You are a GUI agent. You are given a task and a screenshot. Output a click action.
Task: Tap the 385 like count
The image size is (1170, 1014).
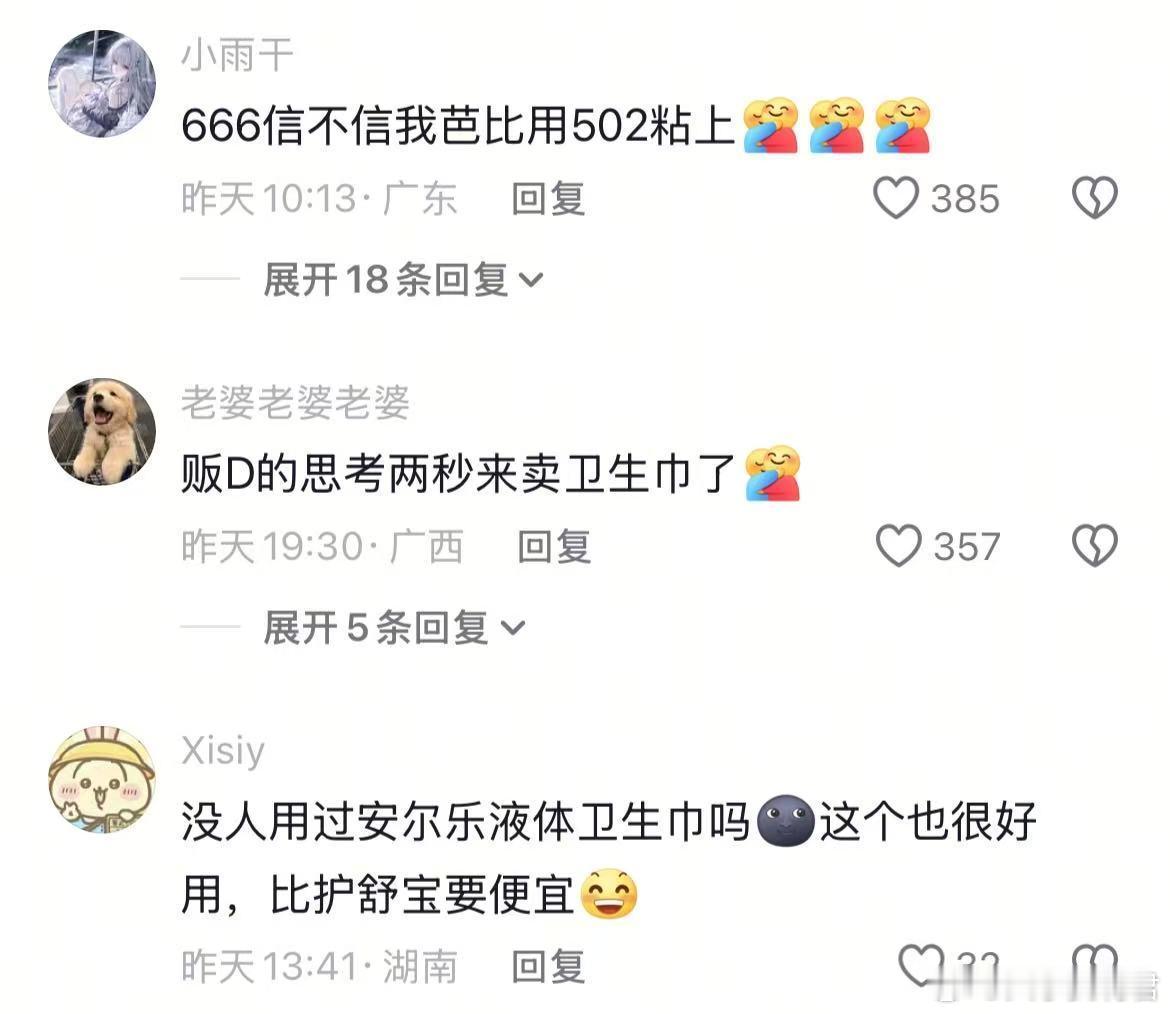click(x=965, y=198)
